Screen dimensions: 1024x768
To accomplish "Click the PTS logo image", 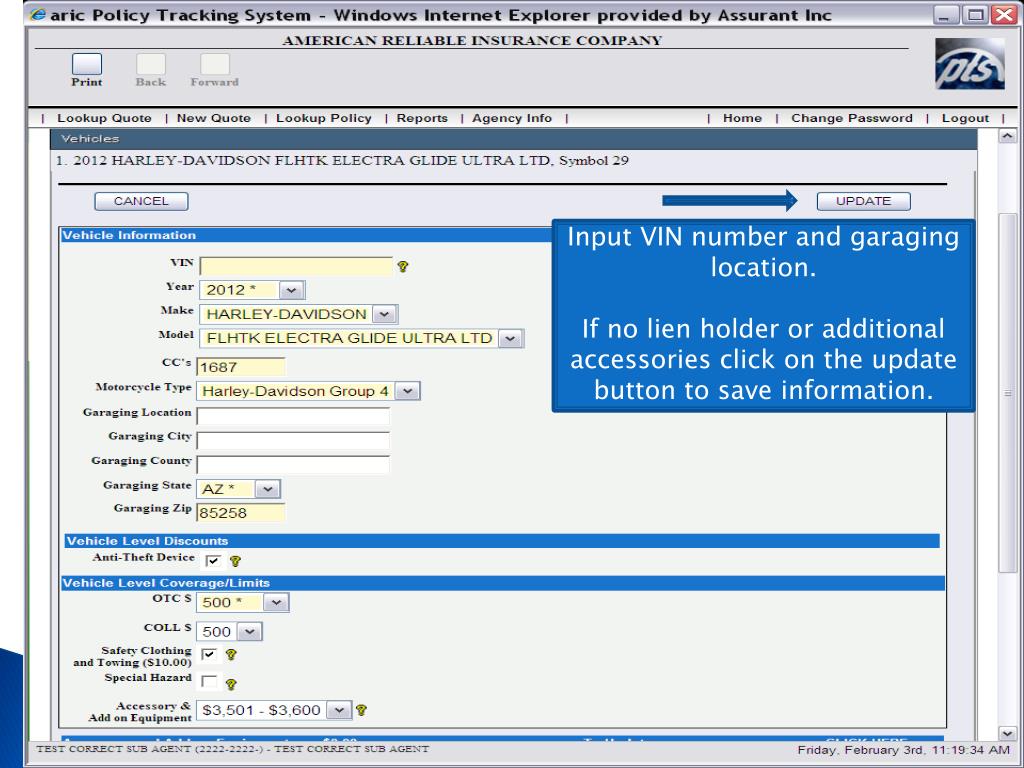I will [x=970, y=63].
